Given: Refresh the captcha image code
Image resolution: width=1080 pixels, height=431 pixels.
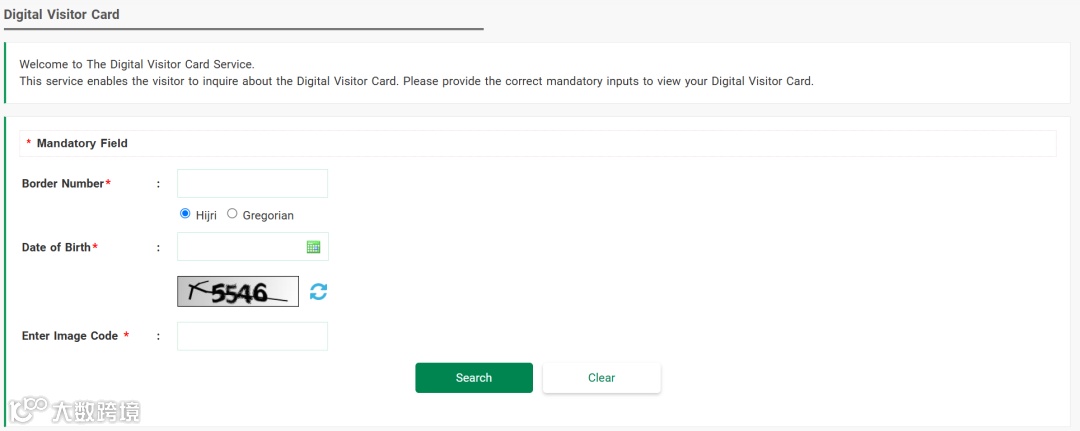Looking at the screenshot, I should pyautogui.click(x=318, y=292).
